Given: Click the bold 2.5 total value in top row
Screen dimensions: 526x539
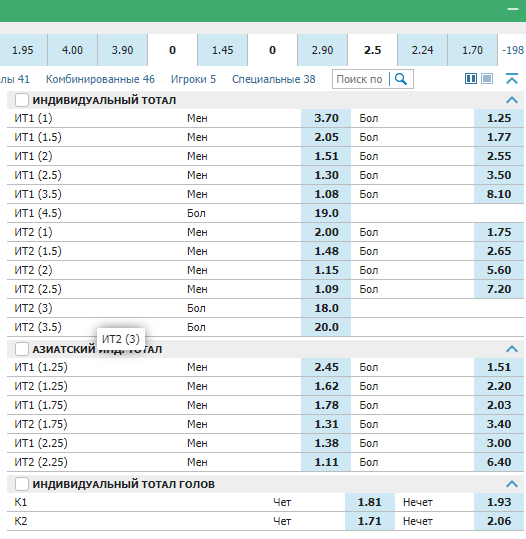Looking at the screenshot, I should [x=373, y=50].
